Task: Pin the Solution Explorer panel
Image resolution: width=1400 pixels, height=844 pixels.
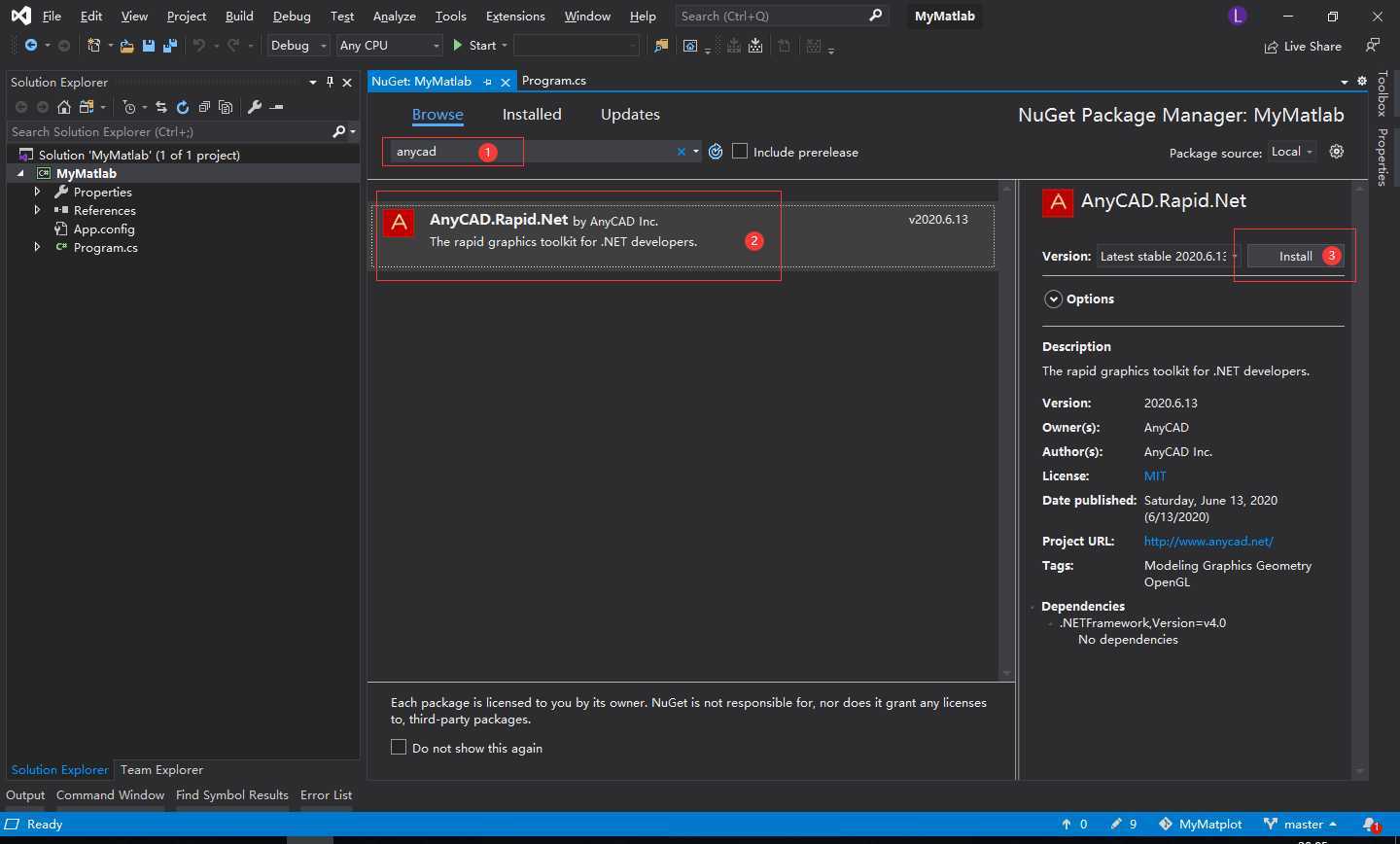Action: [331, 82]
